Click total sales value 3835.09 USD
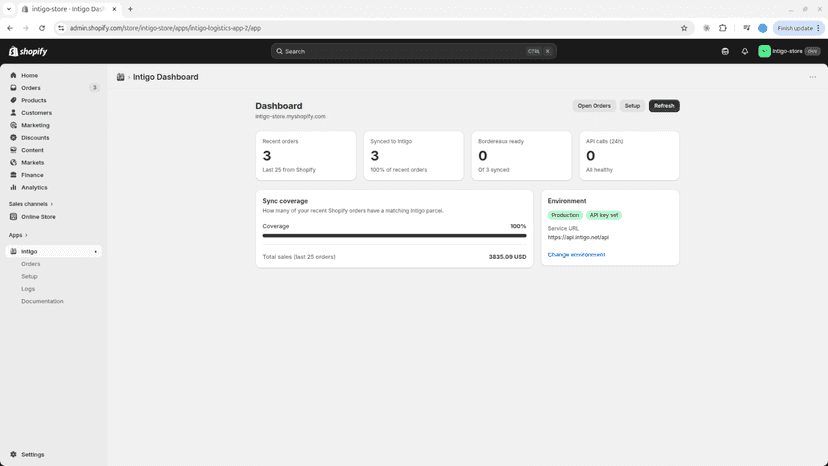 point(507,257)
